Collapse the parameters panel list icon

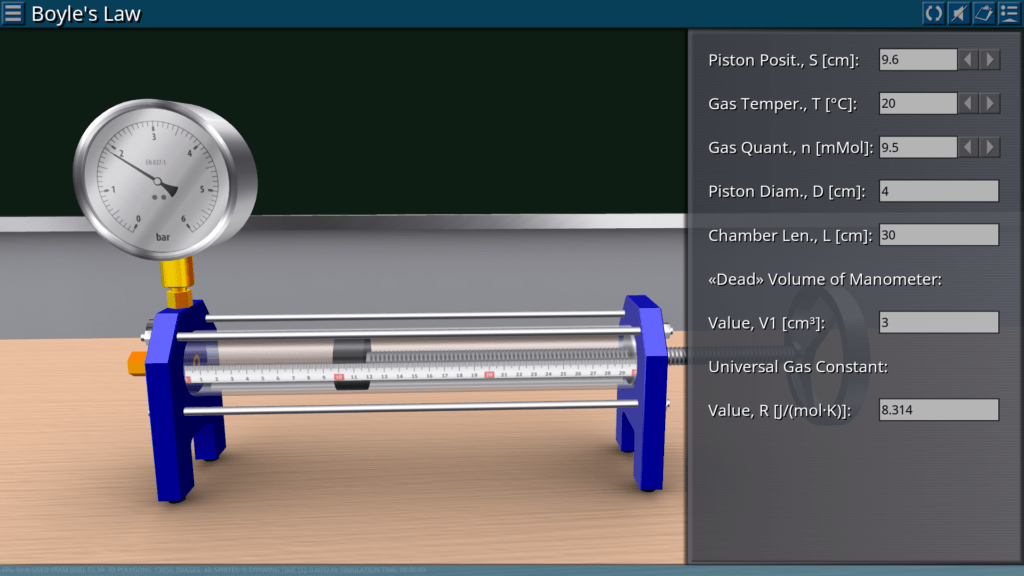click(x=1008, y=13)
